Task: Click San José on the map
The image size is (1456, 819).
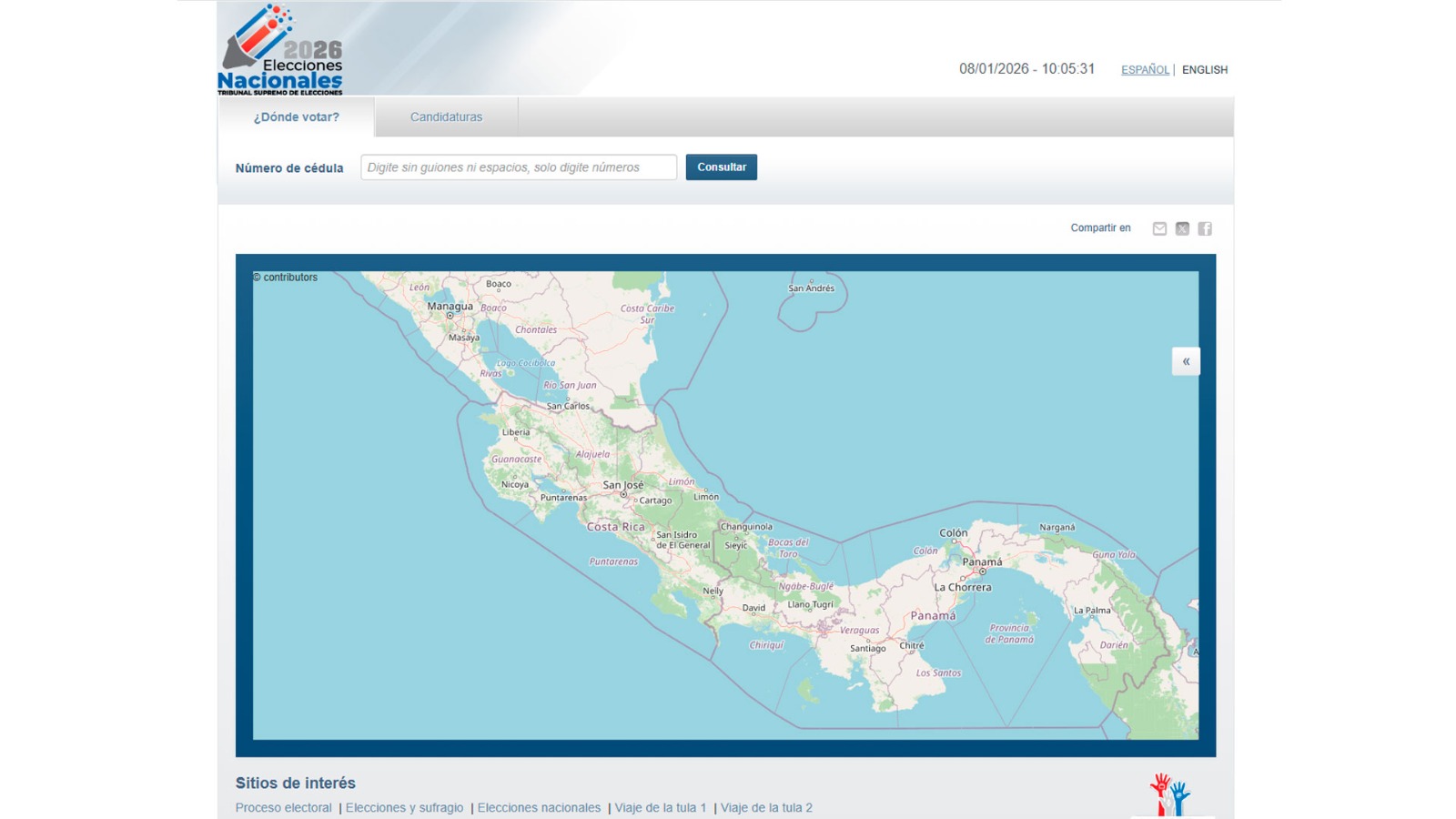Action: point(623,486)
